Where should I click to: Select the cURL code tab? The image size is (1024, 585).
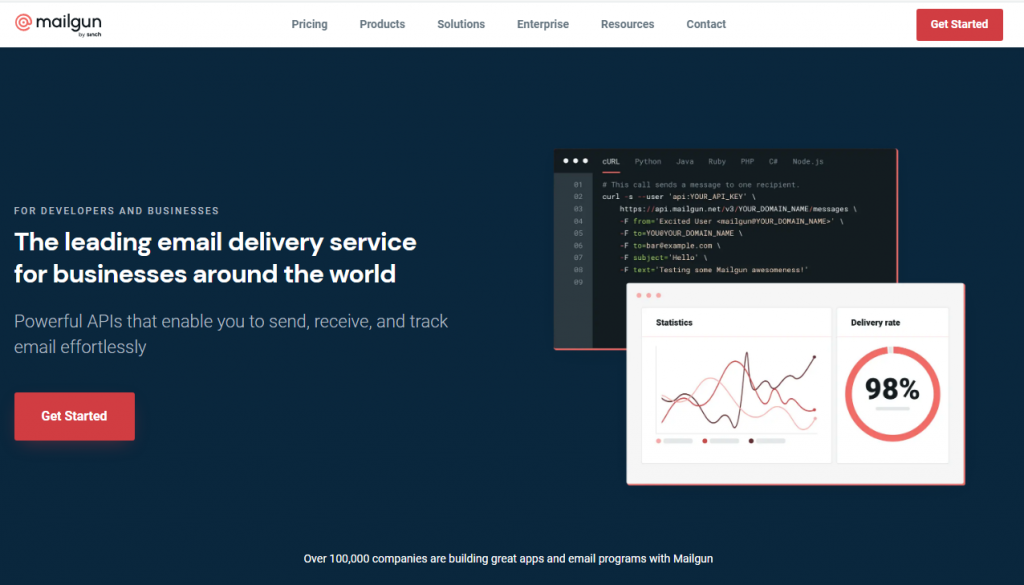[x=611, y=161]
